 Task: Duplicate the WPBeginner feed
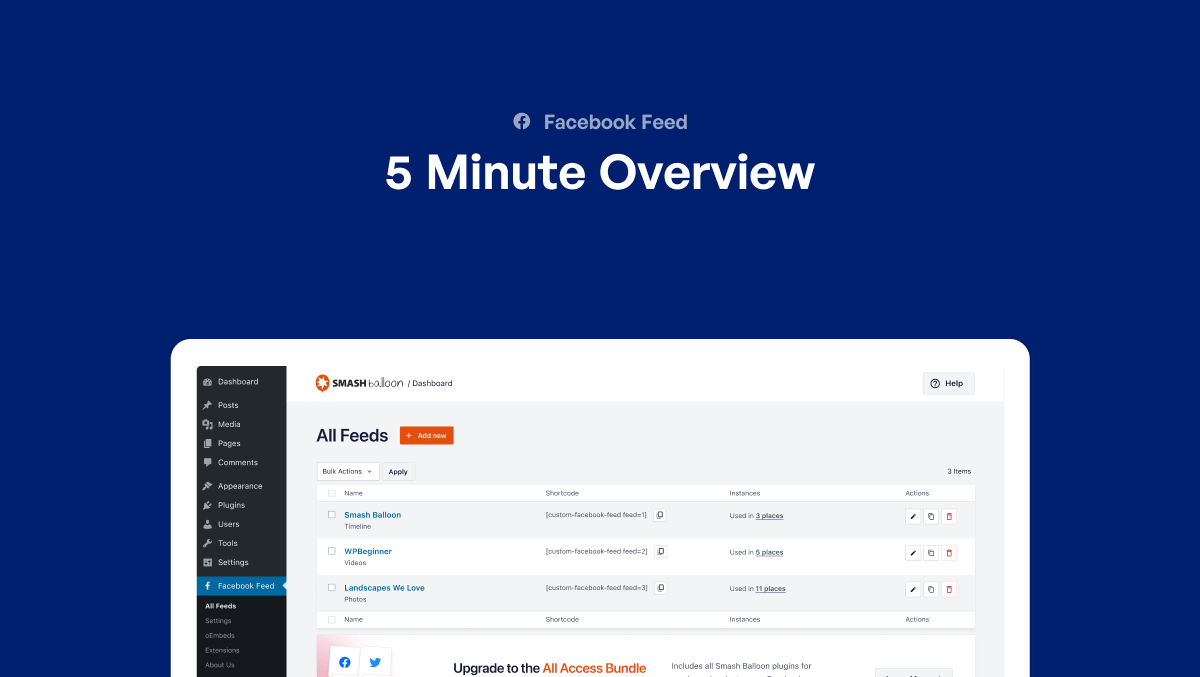(x=931, y=553)
